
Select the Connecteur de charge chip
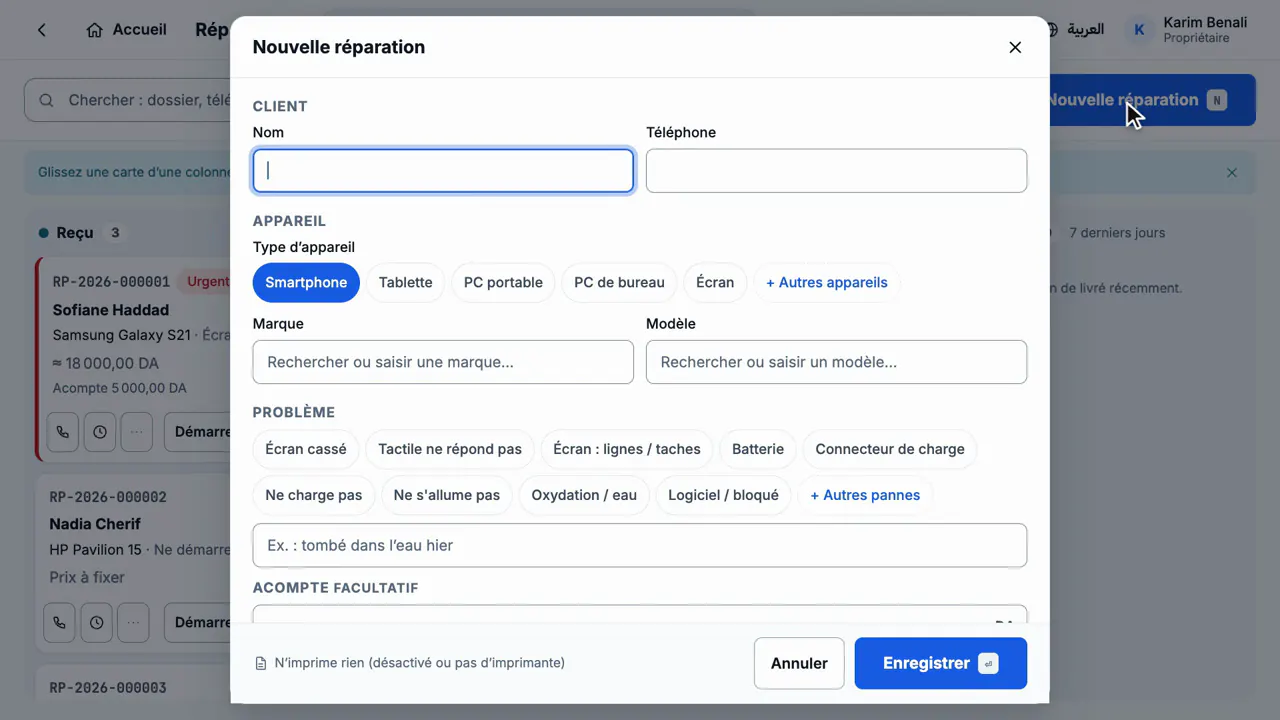click(x=890, y=449)
